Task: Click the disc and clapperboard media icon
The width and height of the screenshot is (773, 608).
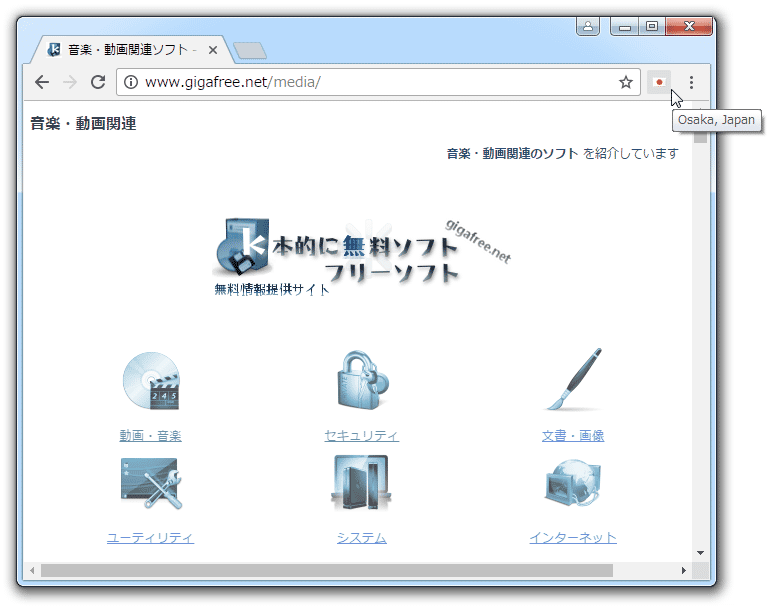Action: pyautogui.click(x=151, y=381)
